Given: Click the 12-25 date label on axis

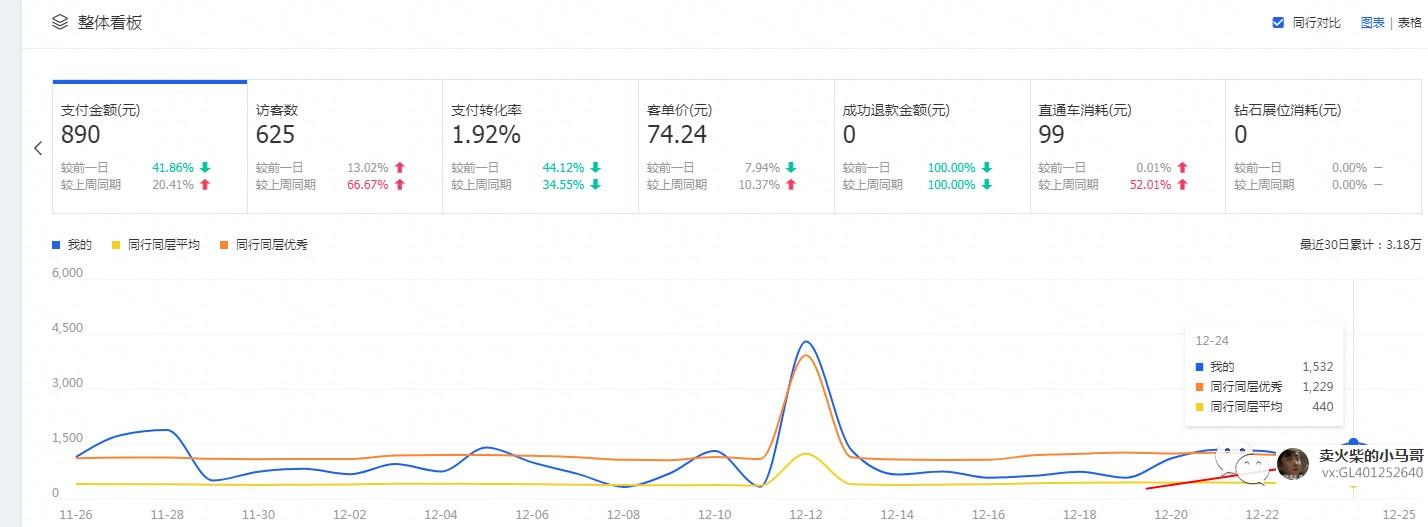Looking at the screenshot, I should (1398, 514).
